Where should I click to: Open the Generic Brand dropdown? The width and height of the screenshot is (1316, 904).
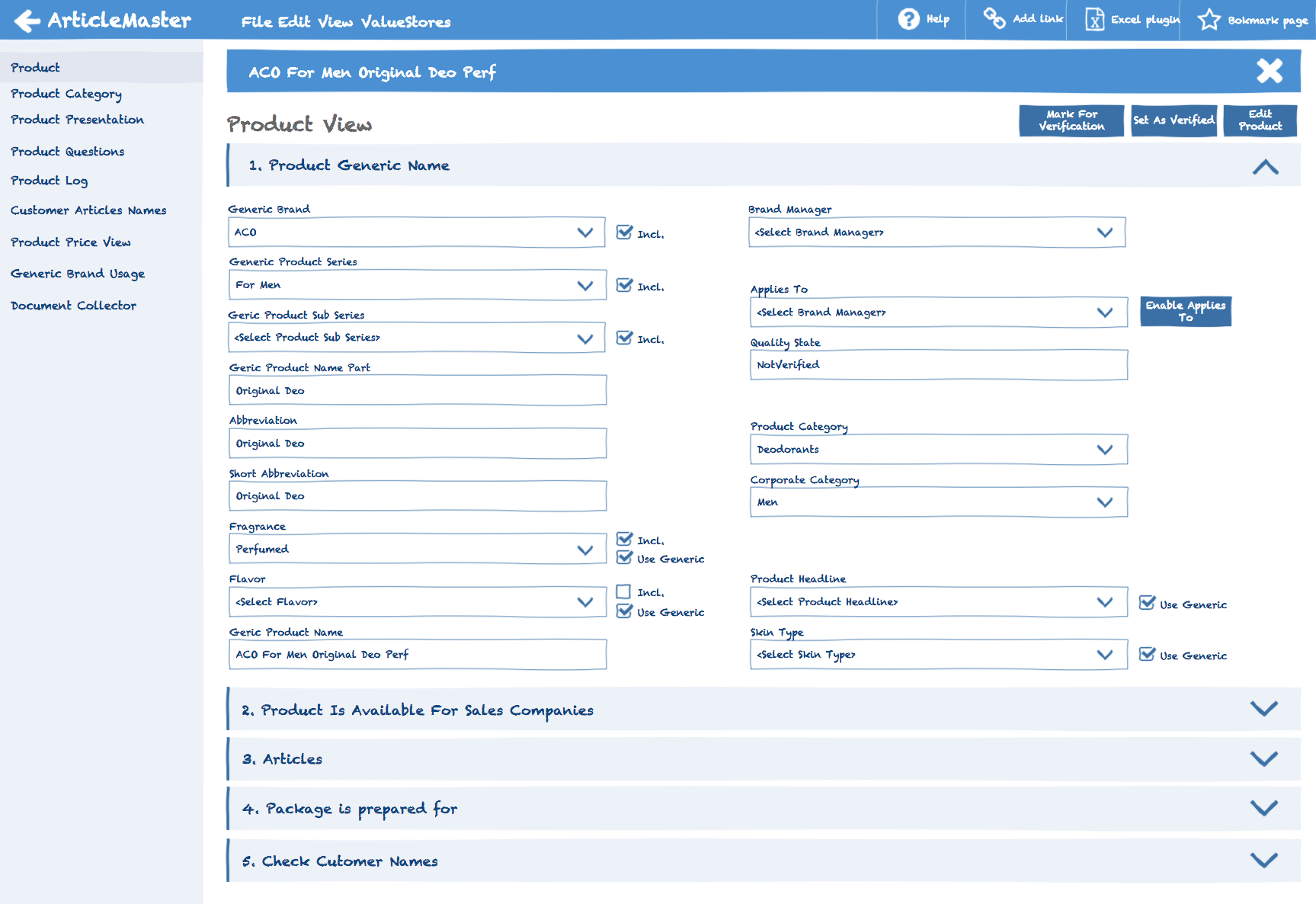(x=416, y=232)
